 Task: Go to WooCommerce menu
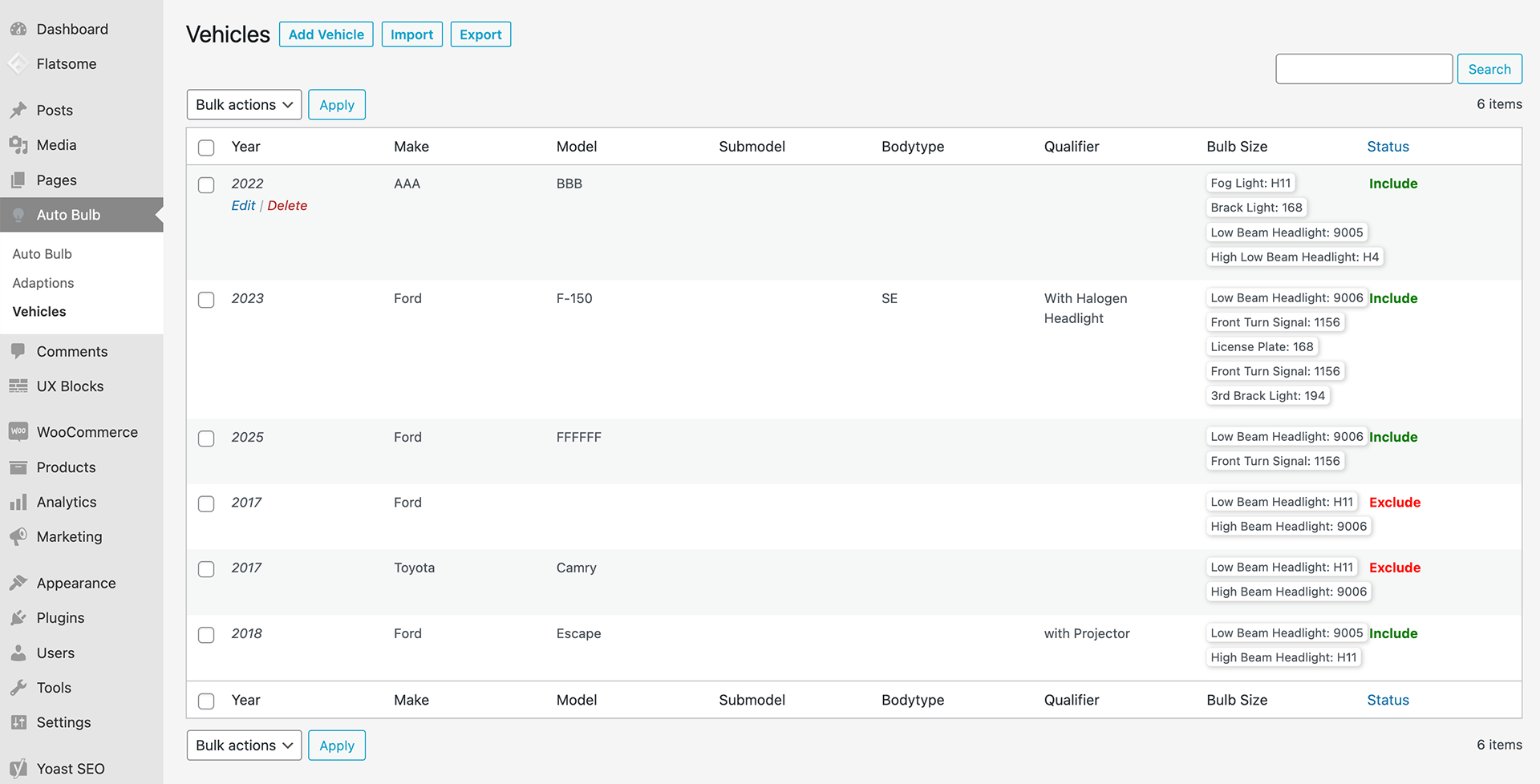(81, 432)
